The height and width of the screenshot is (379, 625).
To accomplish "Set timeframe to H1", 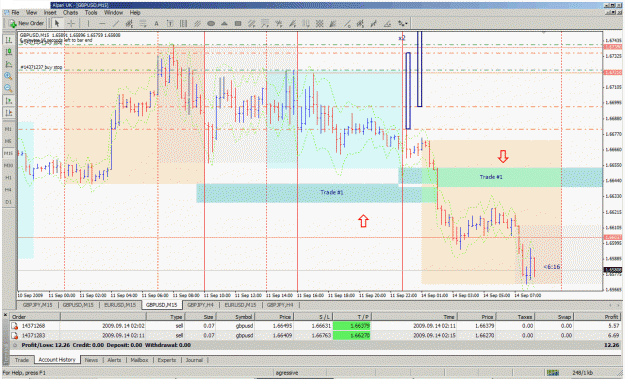I will [x=8, y=177].
